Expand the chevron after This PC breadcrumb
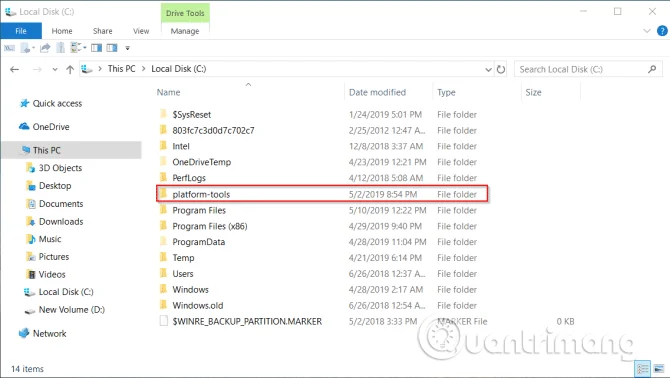The image size is (670, 378). [x=143, y=69]
